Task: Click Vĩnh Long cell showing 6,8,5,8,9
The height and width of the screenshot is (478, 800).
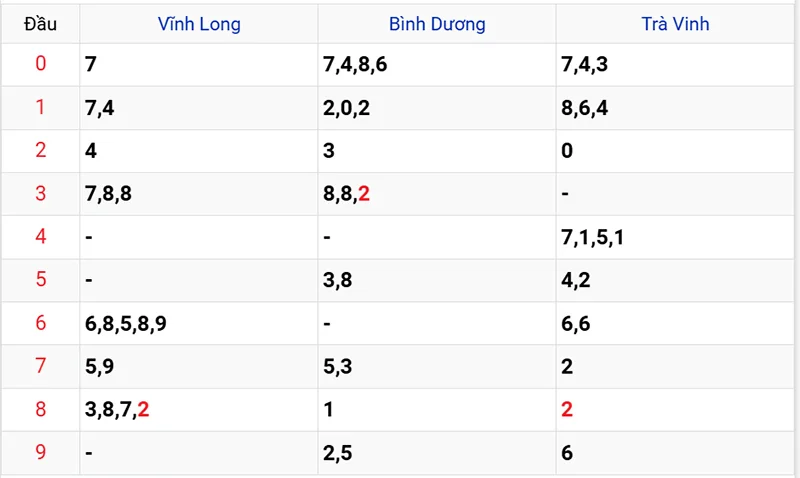Action: (125, 323)
